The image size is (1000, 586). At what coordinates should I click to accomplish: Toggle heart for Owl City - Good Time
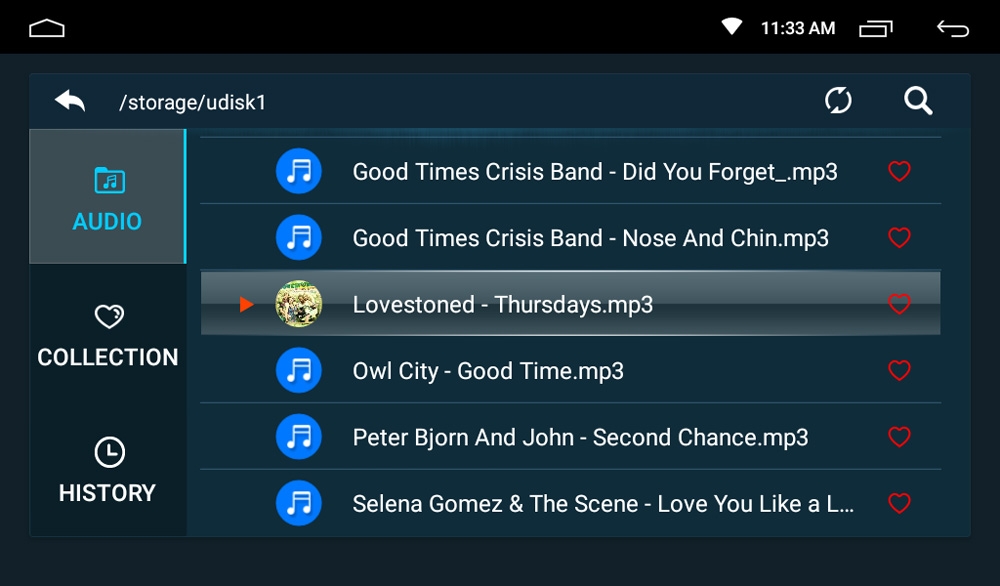coord(899,371)
